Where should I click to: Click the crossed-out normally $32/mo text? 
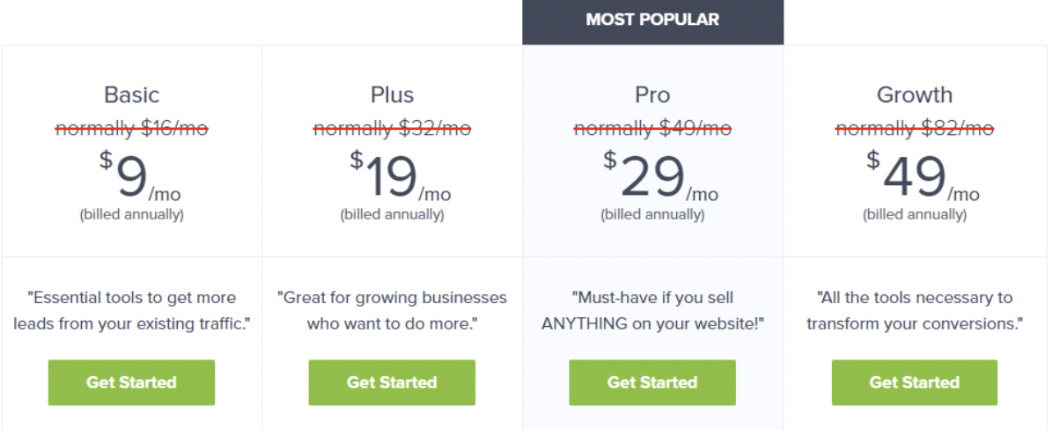[x=392, y=128]
